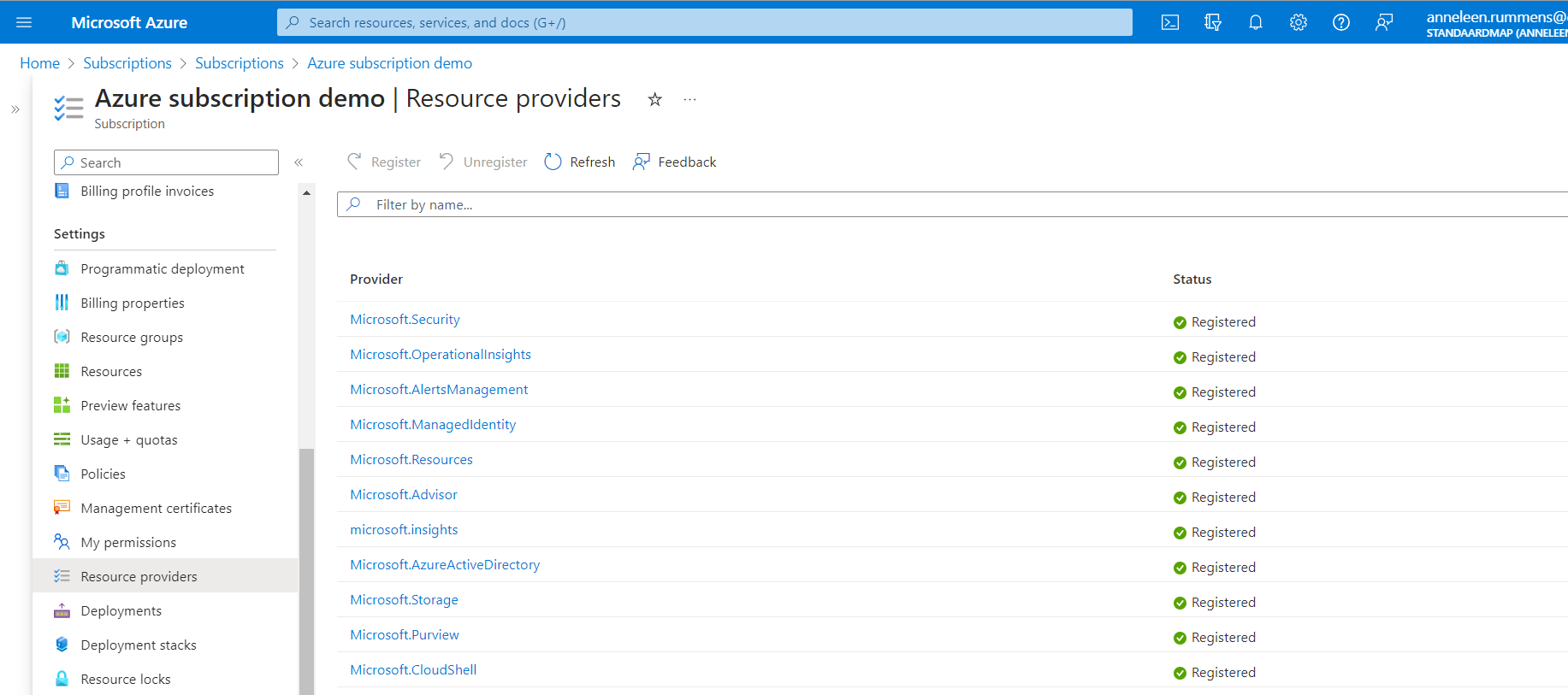Click the Microsoft Azure logo text
The width and height of the screenshot is (1568, 695).
(x=129, y=22)
